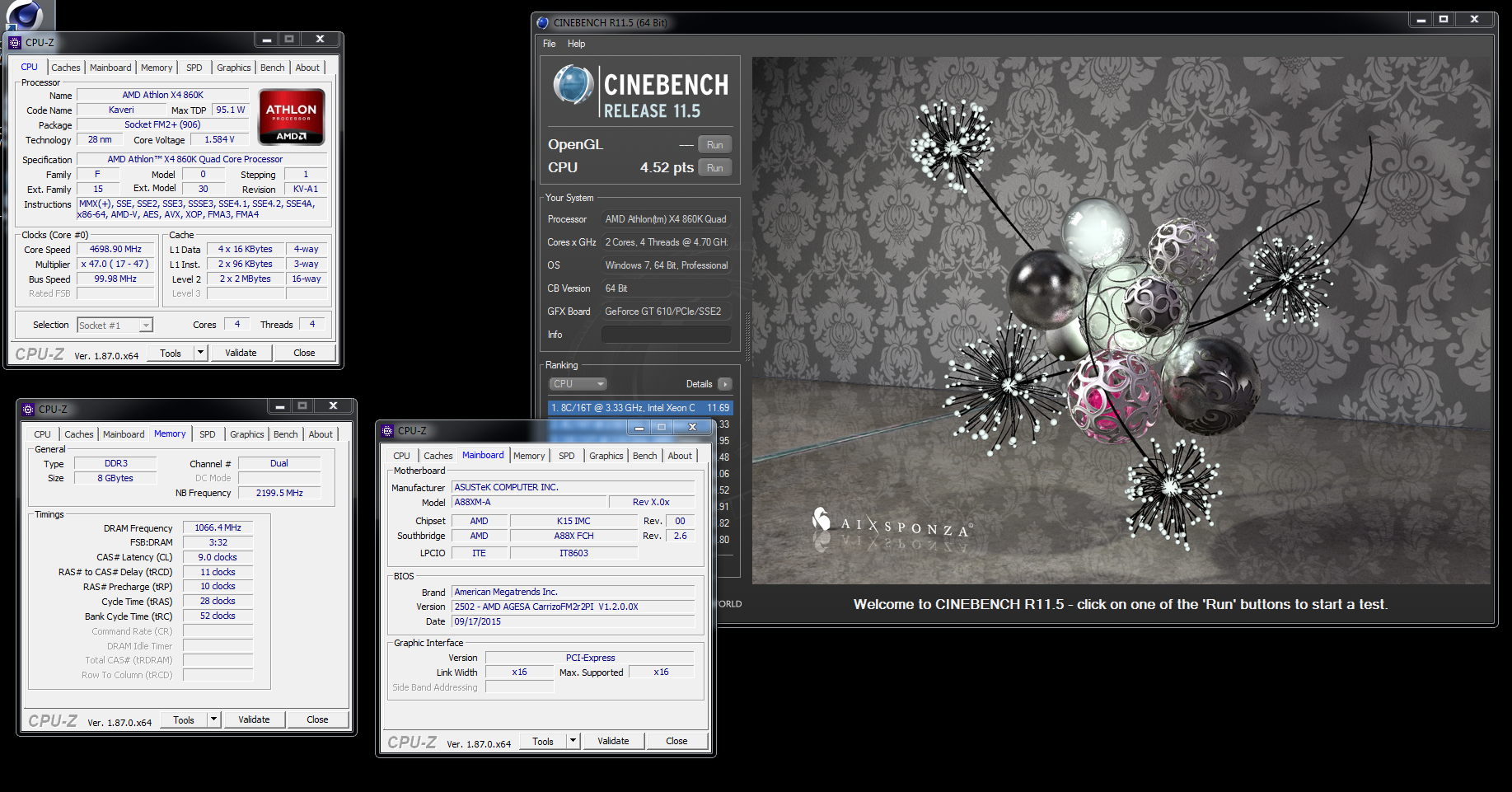
Task: Click the motherboard Model field A88XM-A
Action: pos(529,502)
